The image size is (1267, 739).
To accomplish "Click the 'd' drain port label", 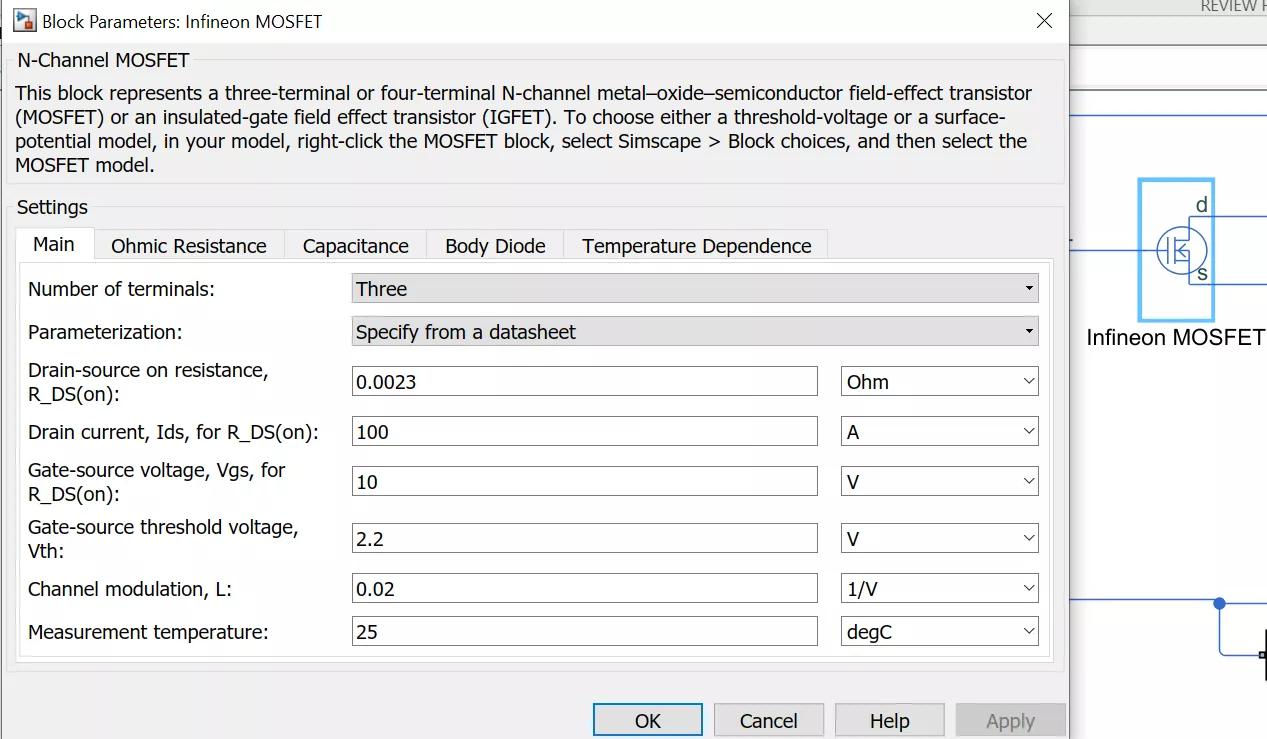I will (1201, 205).
